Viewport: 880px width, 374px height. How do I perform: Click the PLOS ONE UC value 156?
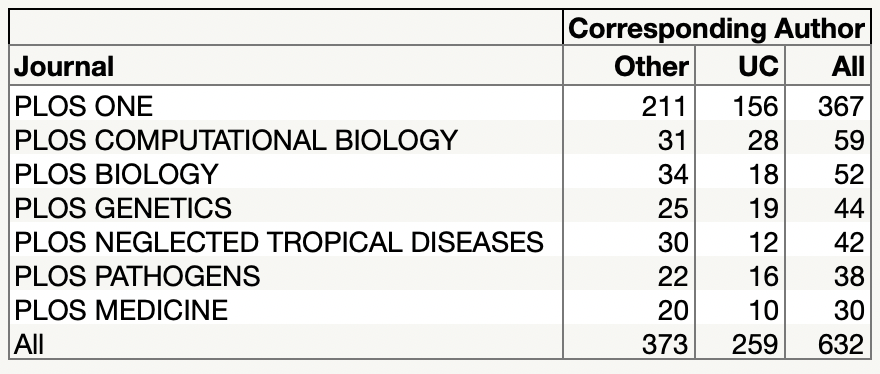tap(755, 107)
